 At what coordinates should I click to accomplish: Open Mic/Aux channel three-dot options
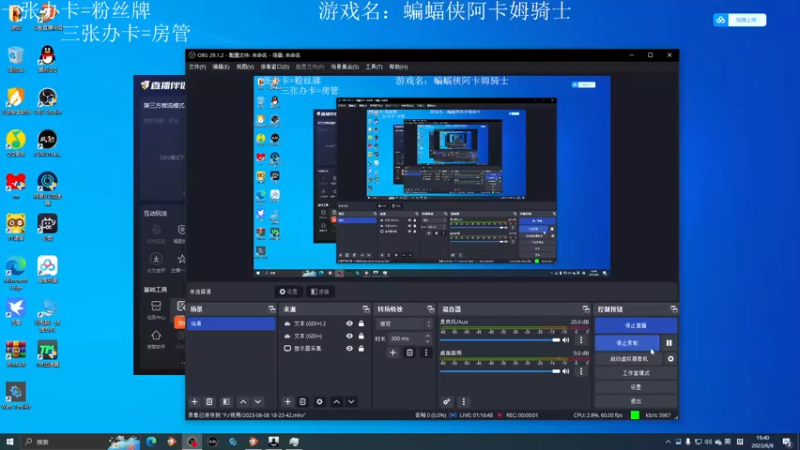tap(581, 340)
